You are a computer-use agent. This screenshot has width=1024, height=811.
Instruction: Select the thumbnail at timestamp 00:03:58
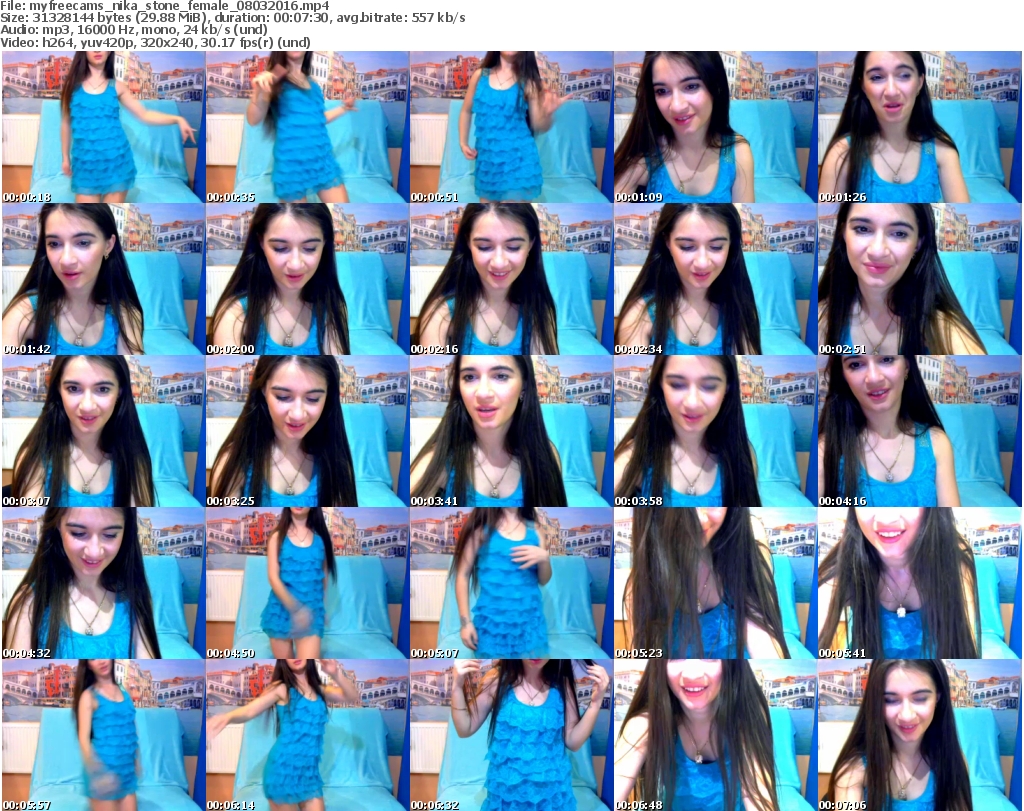pyautogui.click(x=716, y=431)
